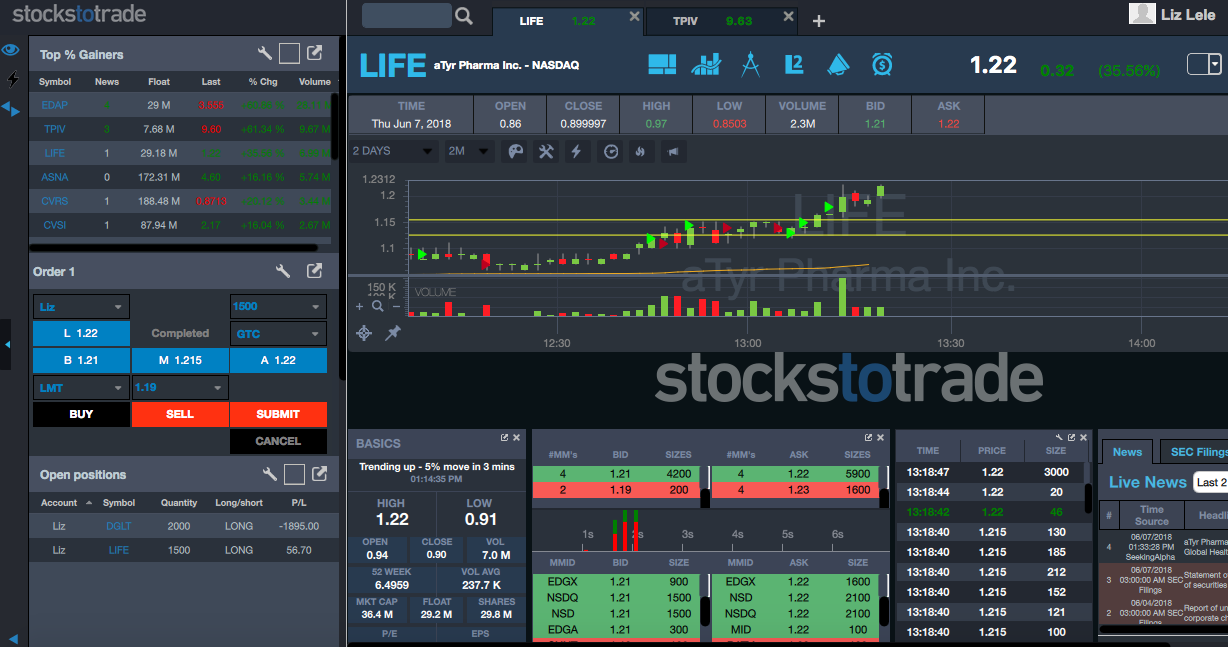The image size is (1228, 647).
Task: Open chart tools wrench-and-hammer icon
Action: tap(546, 151)
